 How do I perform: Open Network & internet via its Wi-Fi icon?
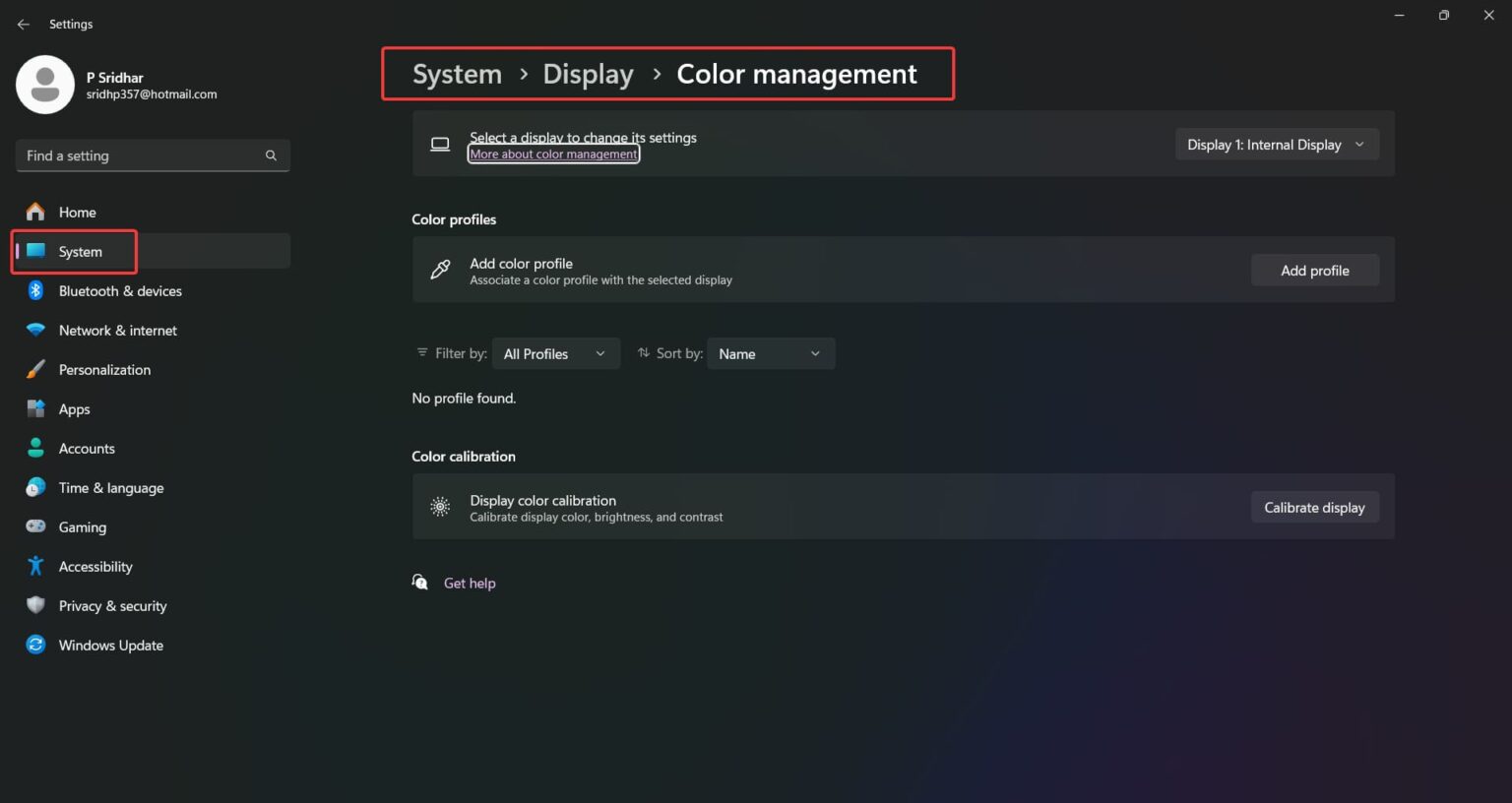point(35,330)
